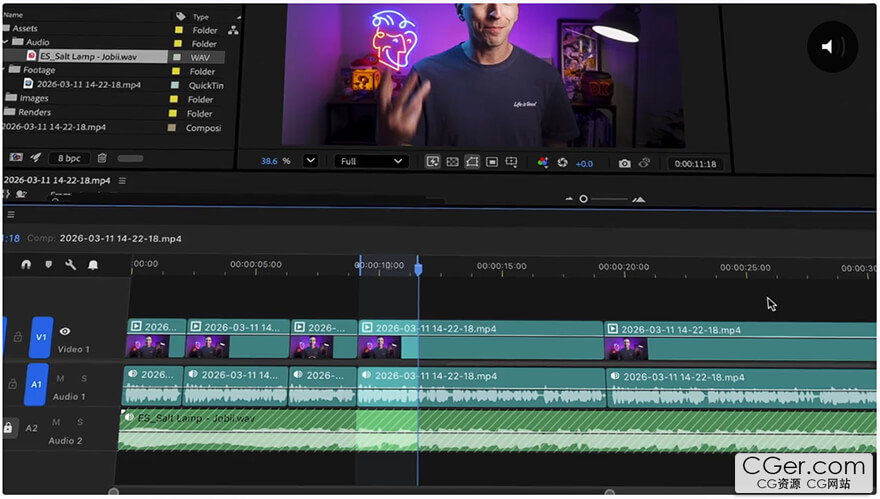
Task: Click the speaker volume icon
Action: (x=832, y=47)
